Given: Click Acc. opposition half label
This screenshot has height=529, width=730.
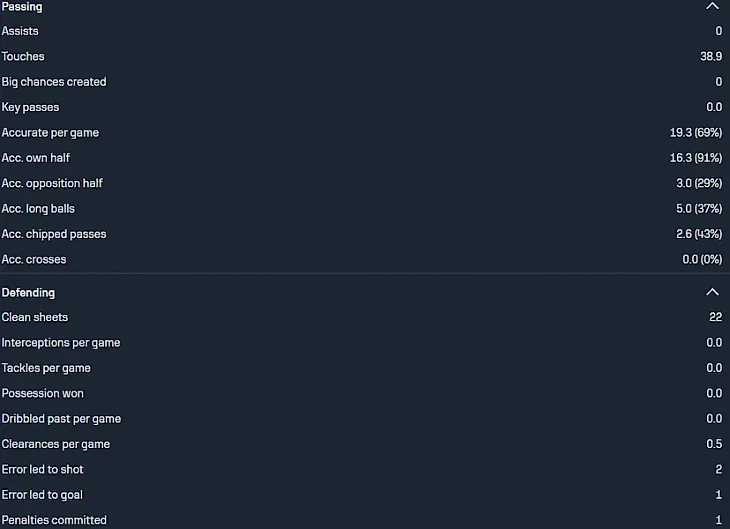Looking at the screenshot, I should click(x=52, y=183).
